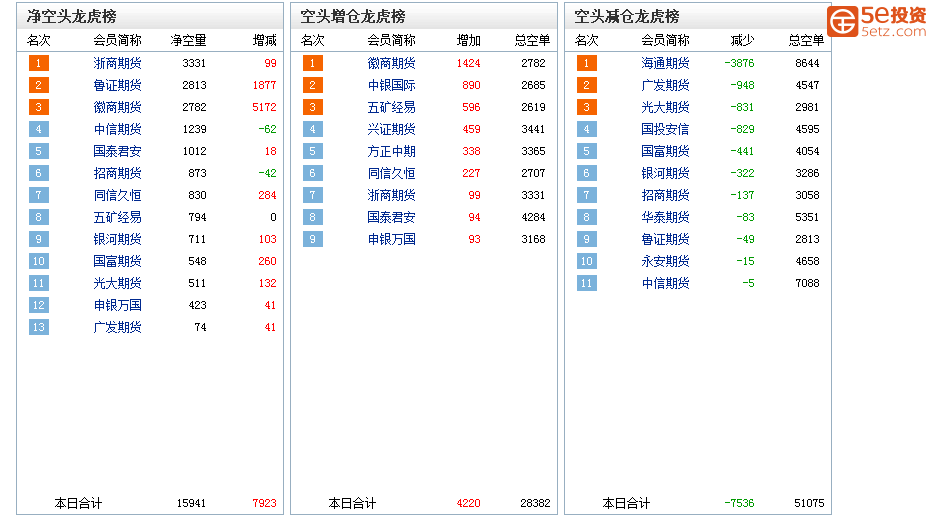Viewport: 934px width, 527px height.
Task: Select 光大期货 with net short 511
Action: coord(117,283)
